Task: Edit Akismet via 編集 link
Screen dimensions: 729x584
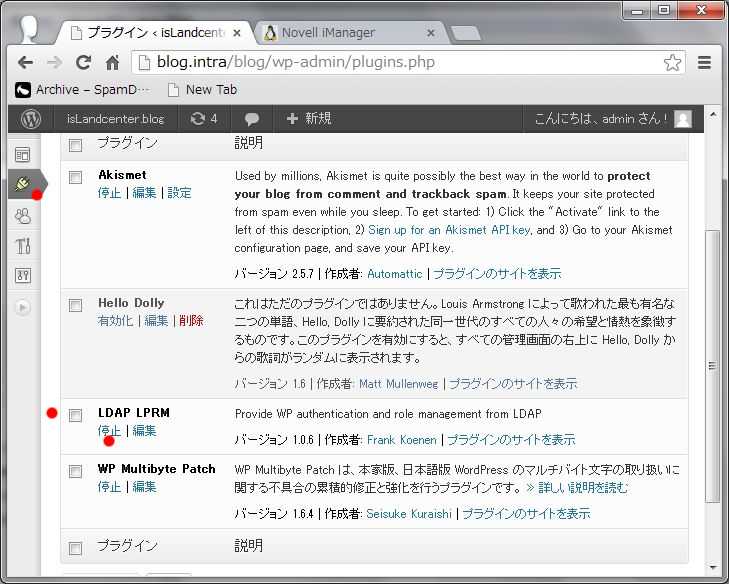Action: click(x=144, y=192)
